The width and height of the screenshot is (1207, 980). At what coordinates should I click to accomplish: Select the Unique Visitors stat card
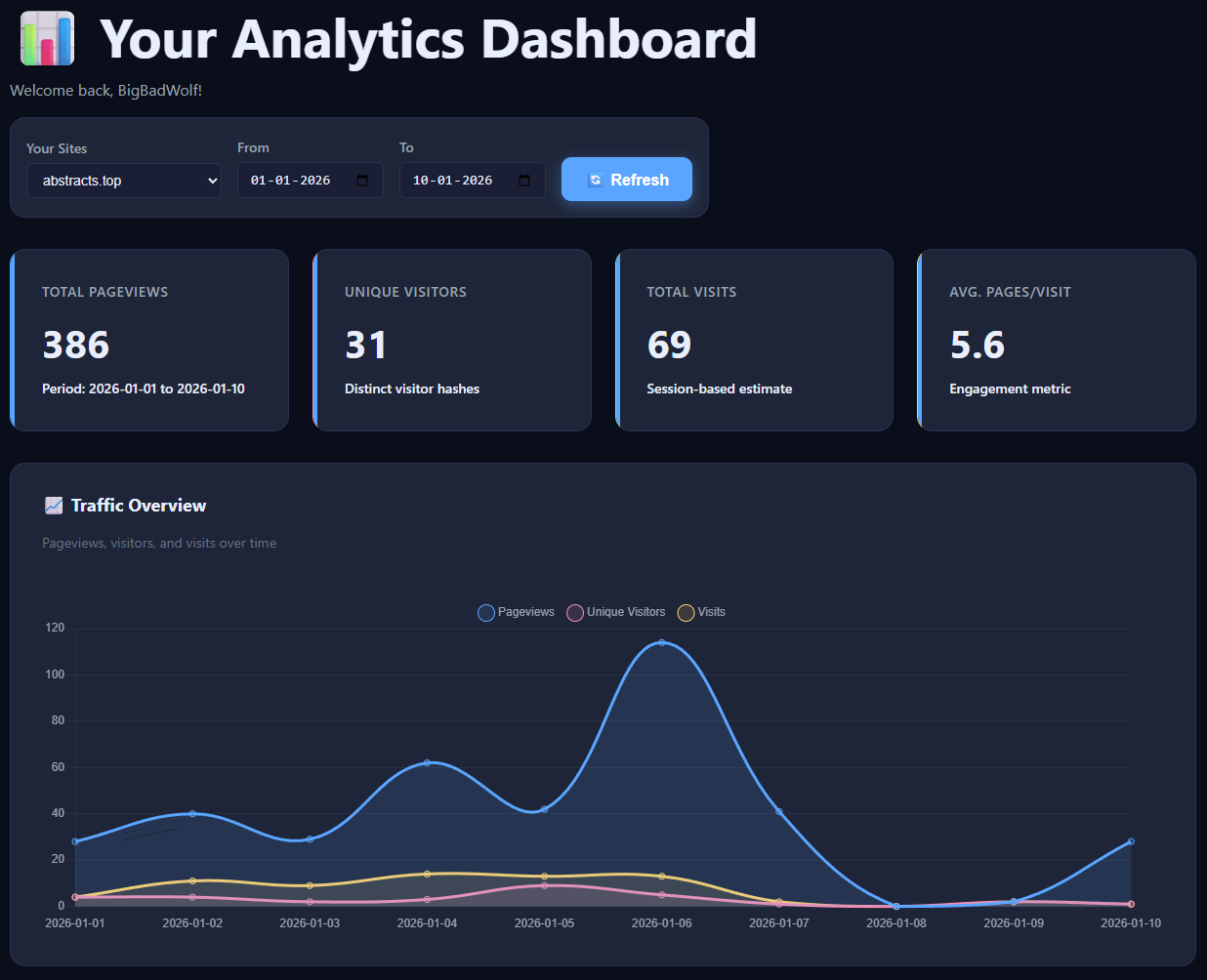(x=451, y=340)
